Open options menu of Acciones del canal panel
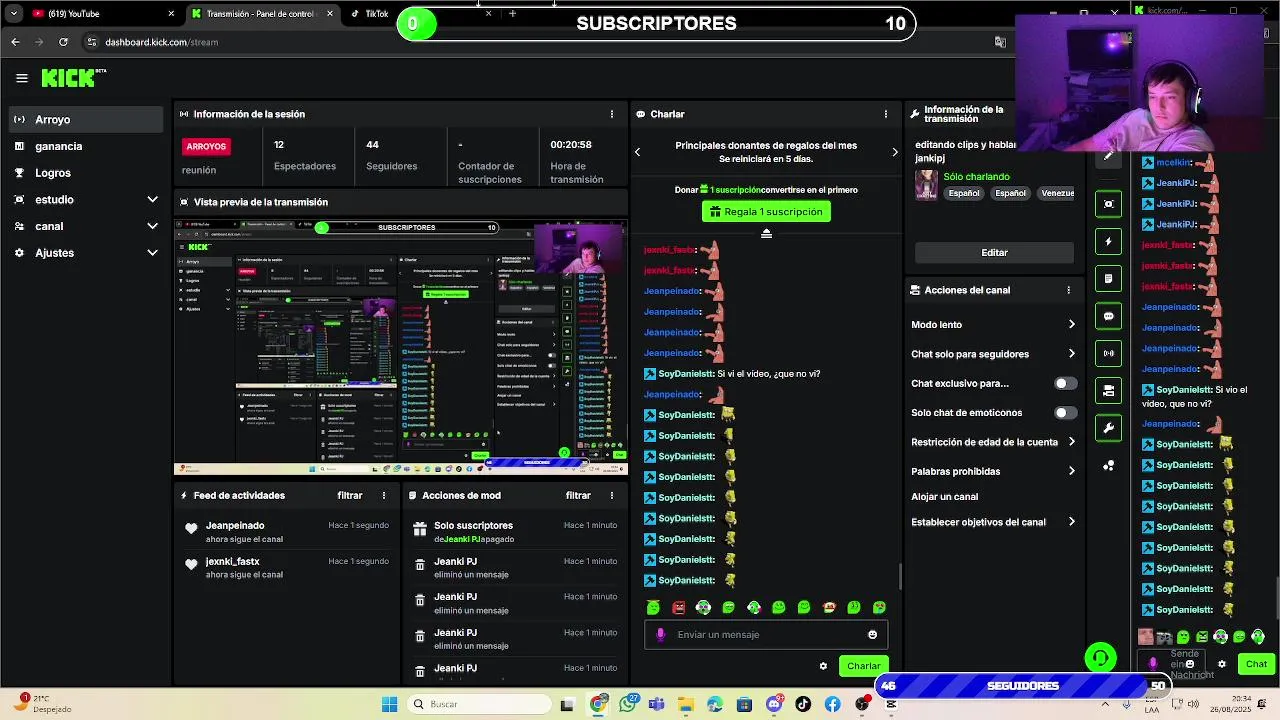1280x720 pixels. pos(1068,290)
